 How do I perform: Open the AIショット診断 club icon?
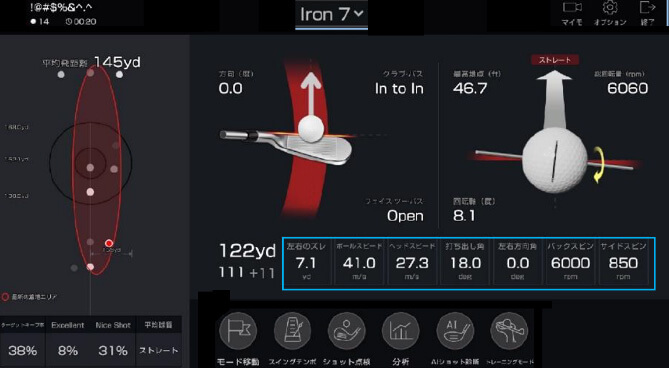[x=455, y=331]
